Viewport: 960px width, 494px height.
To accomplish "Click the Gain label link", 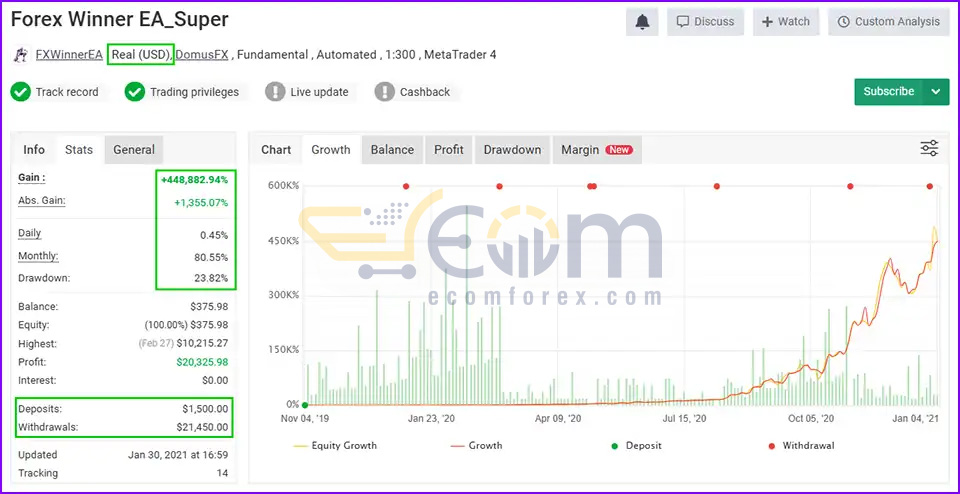I will 32,178.
